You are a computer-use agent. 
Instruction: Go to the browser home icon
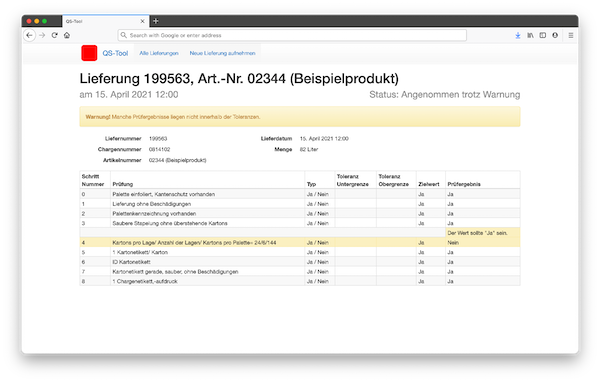(x=67, y=35)
